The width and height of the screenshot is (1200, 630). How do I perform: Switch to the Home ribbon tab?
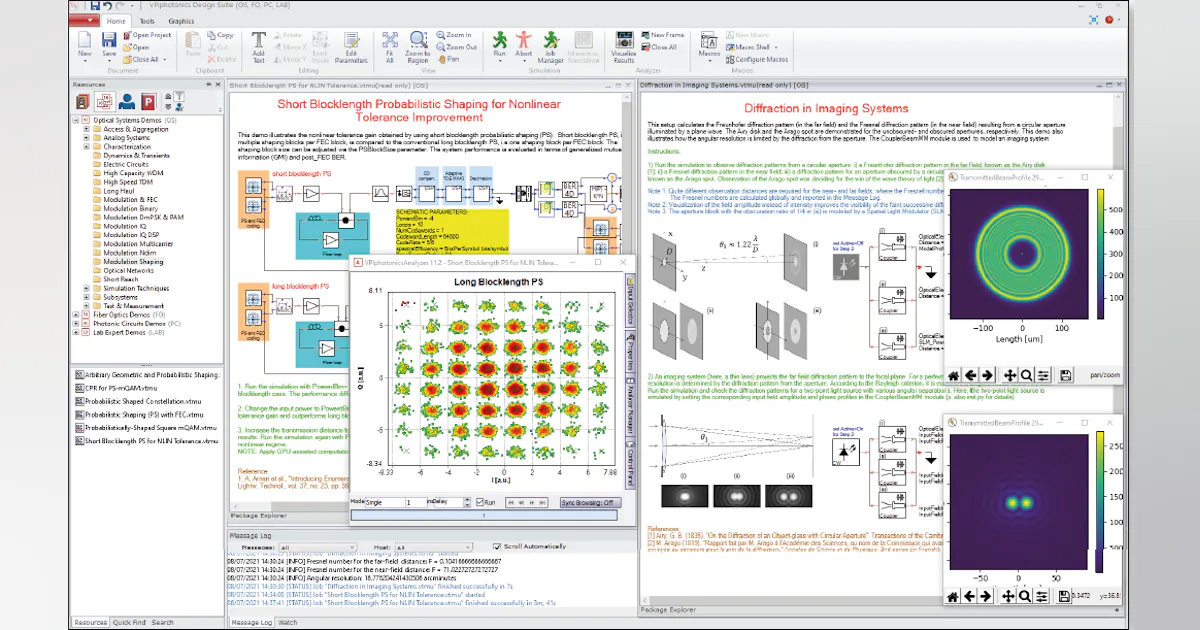point(116,20)
